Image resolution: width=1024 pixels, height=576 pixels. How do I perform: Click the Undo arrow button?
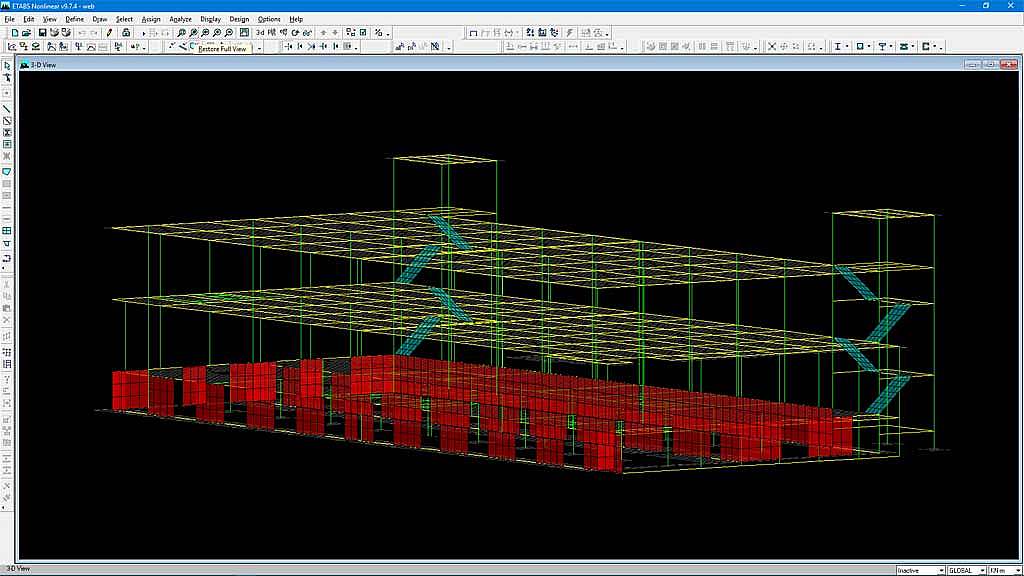(x=81, y=33)
